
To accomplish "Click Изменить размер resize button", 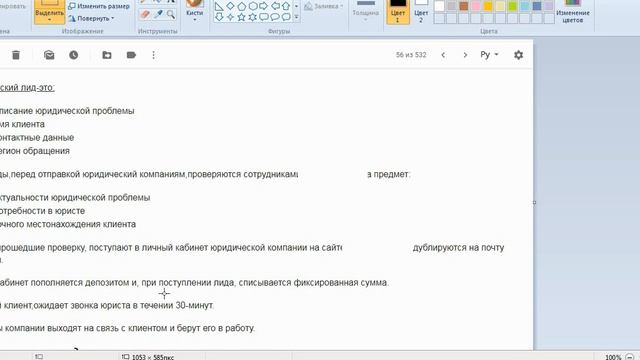I will [99, 6].
